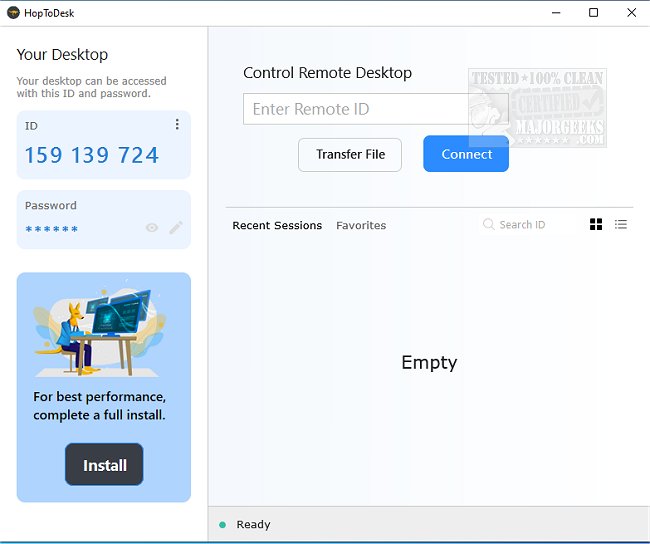The width and height of the screenshot is (650, 544).
Task: Minimize the HopToDesk window
Action: pyautogui.click(x=556, y=13)
